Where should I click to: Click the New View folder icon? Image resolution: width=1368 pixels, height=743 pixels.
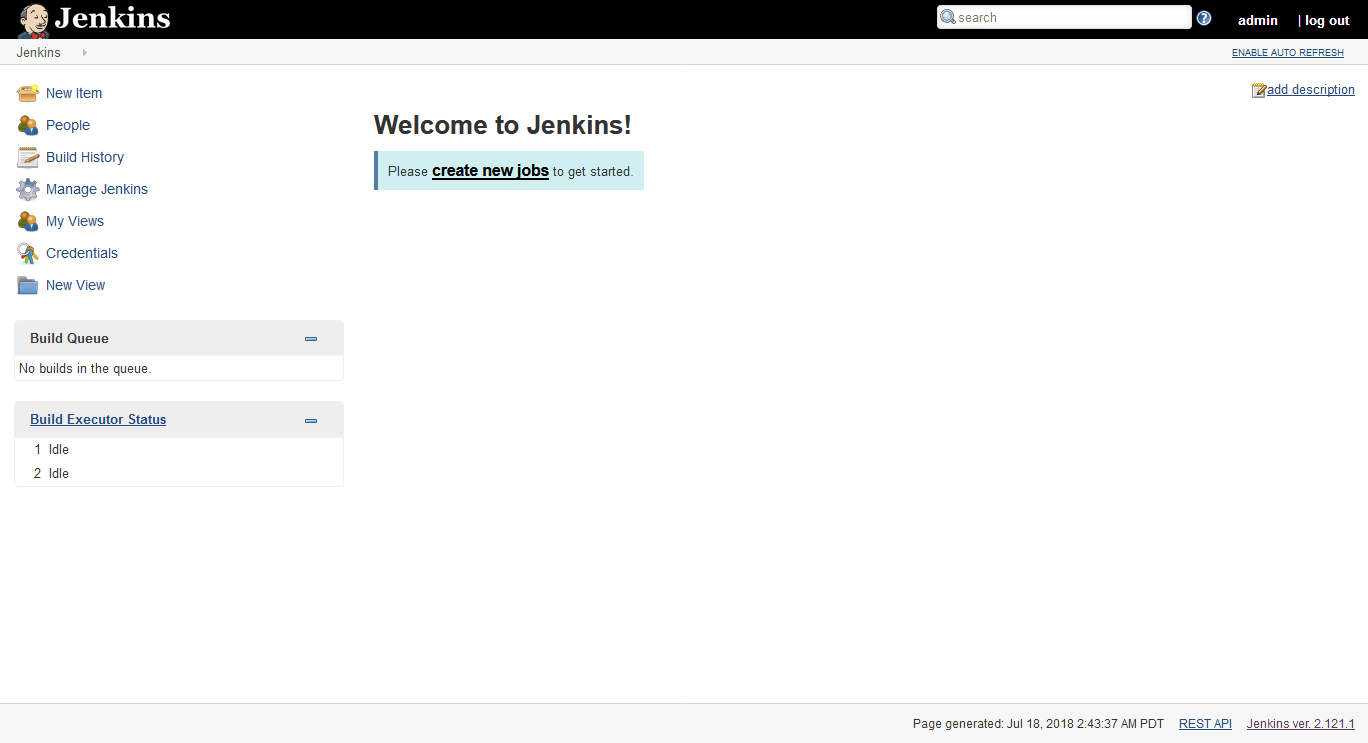pos(28,285)
